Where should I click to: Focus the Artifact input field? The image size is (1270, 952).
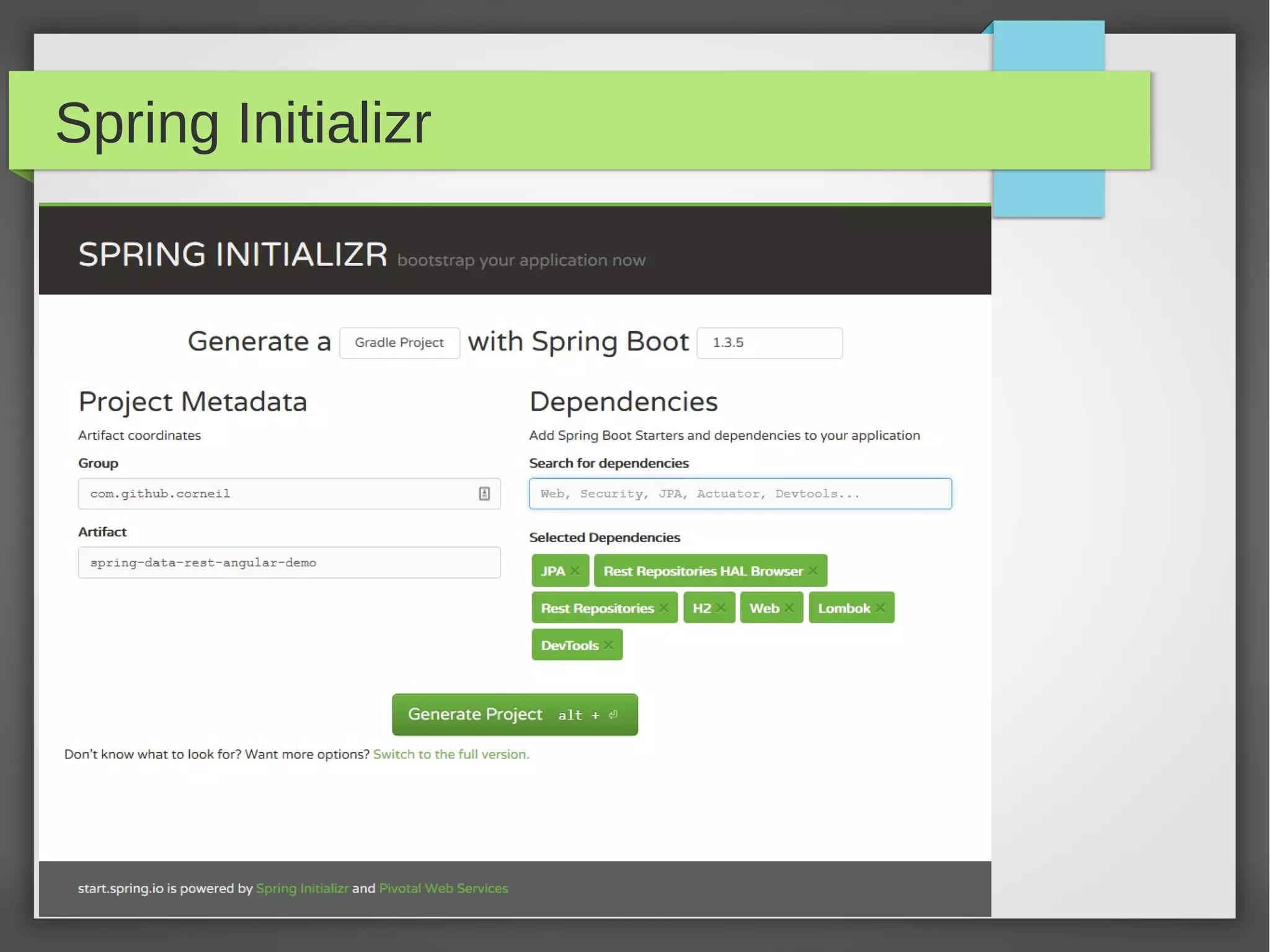(289, 563)
